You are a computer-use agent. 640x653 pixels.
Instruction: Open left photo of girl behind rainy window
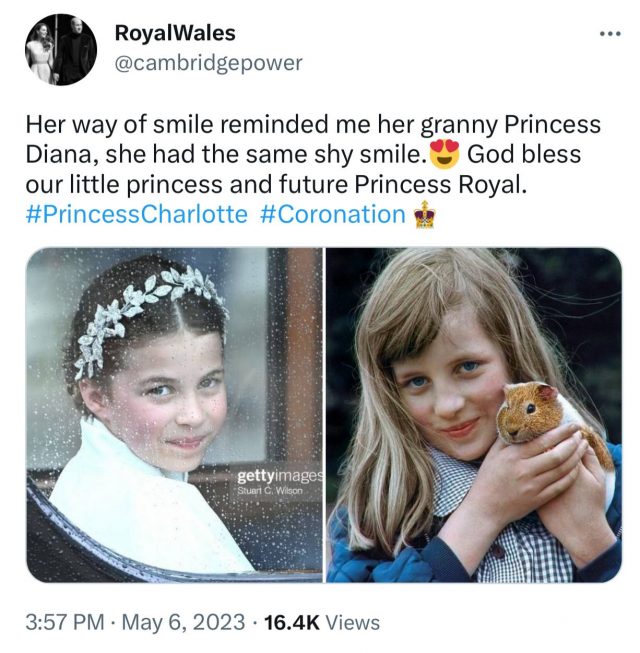174,415
